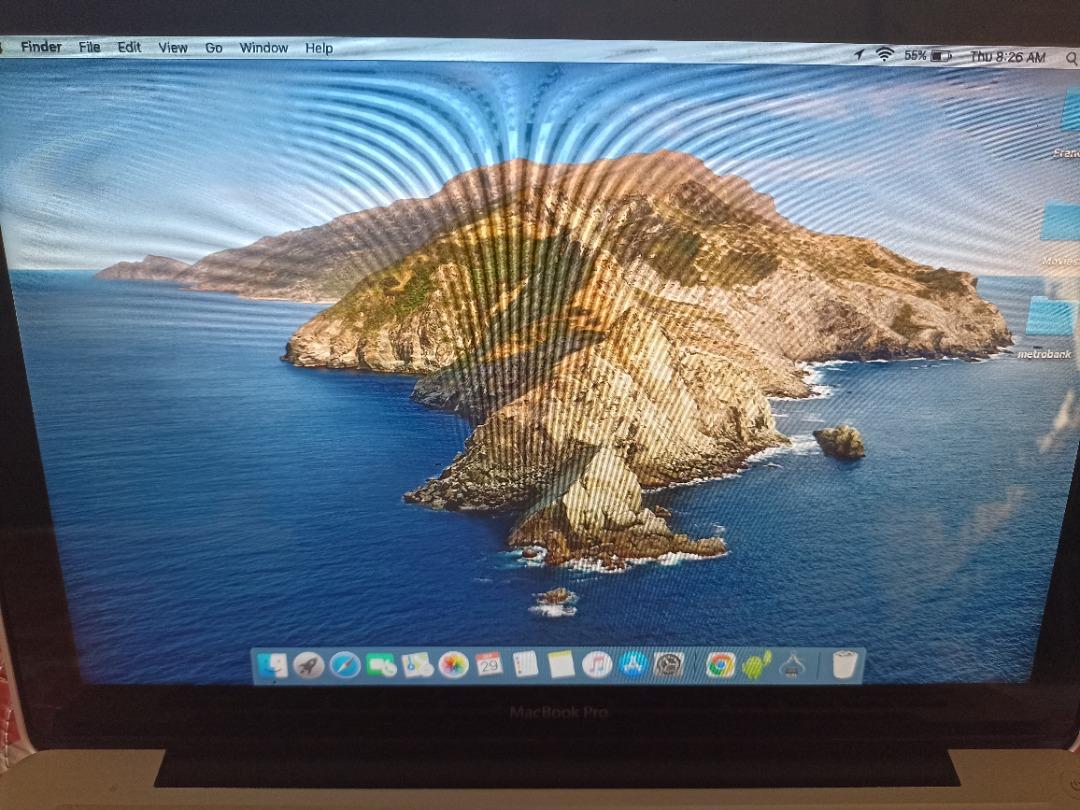Open FaceTime from the Dock
This screenshot has height=810, width=1080.
(x=381, y=665)
